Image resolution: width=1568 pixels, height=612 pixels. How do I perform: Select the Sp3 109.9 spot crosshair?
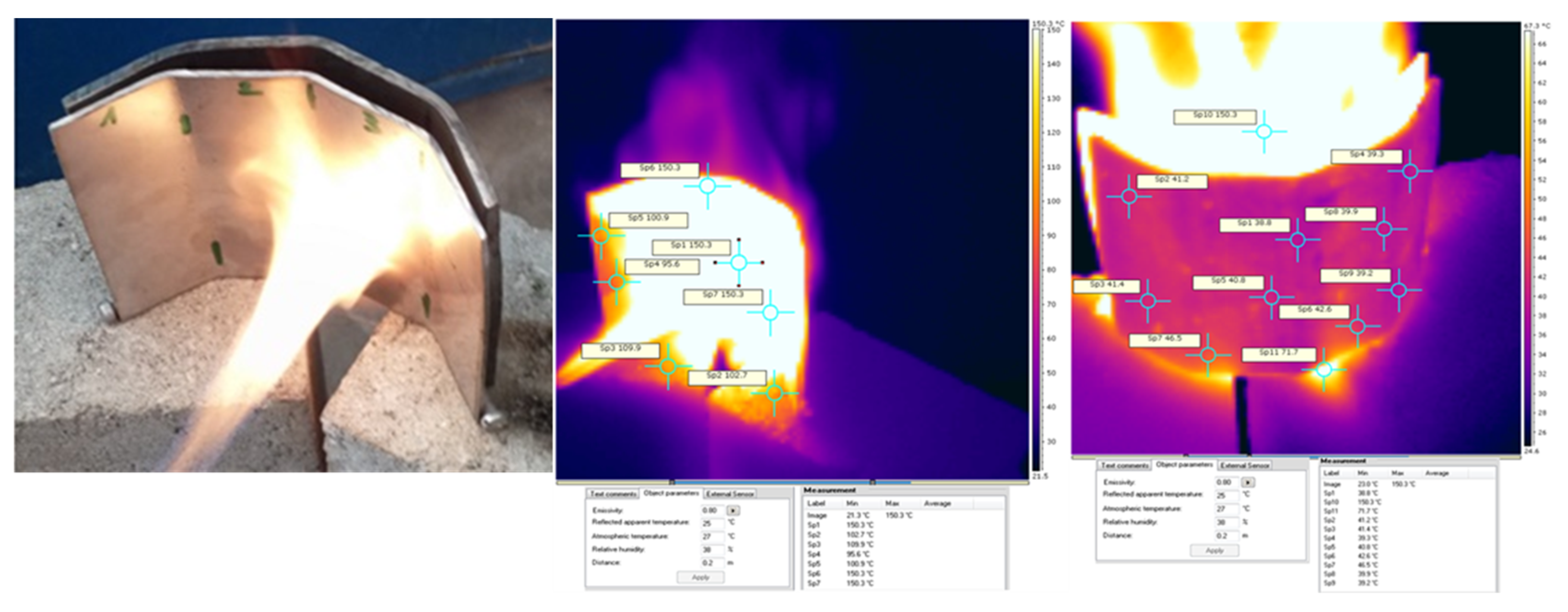(668, 366)
